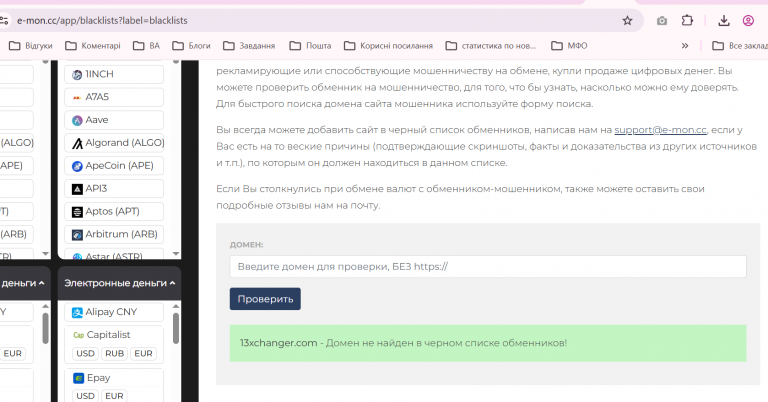Choose EUR under Capitalist
768x402 pixels.
[x=144, y=354]
